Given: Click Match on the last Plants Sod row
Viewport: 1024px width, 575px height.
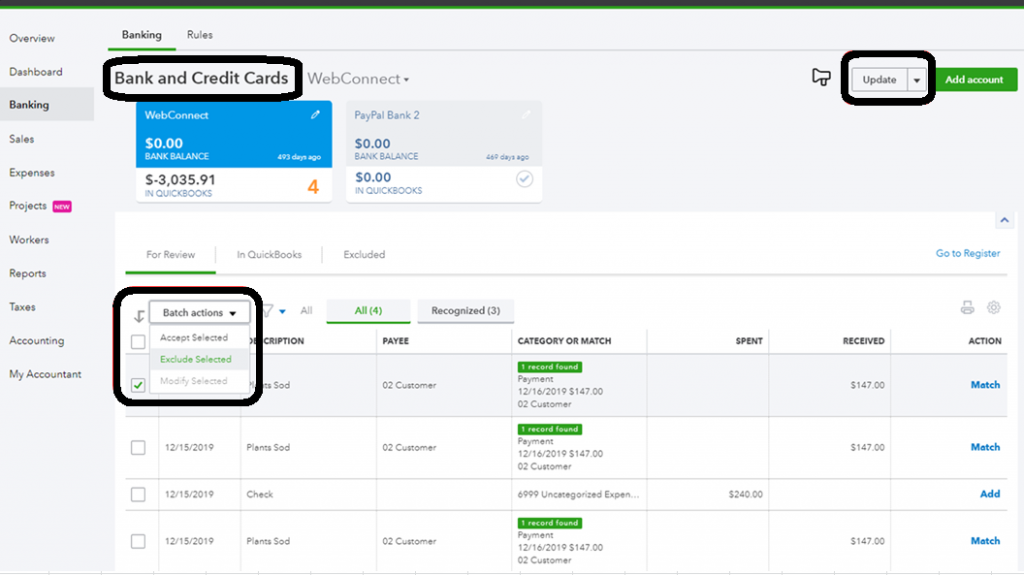Looking at the screenshot, I should tap(985, 541).
